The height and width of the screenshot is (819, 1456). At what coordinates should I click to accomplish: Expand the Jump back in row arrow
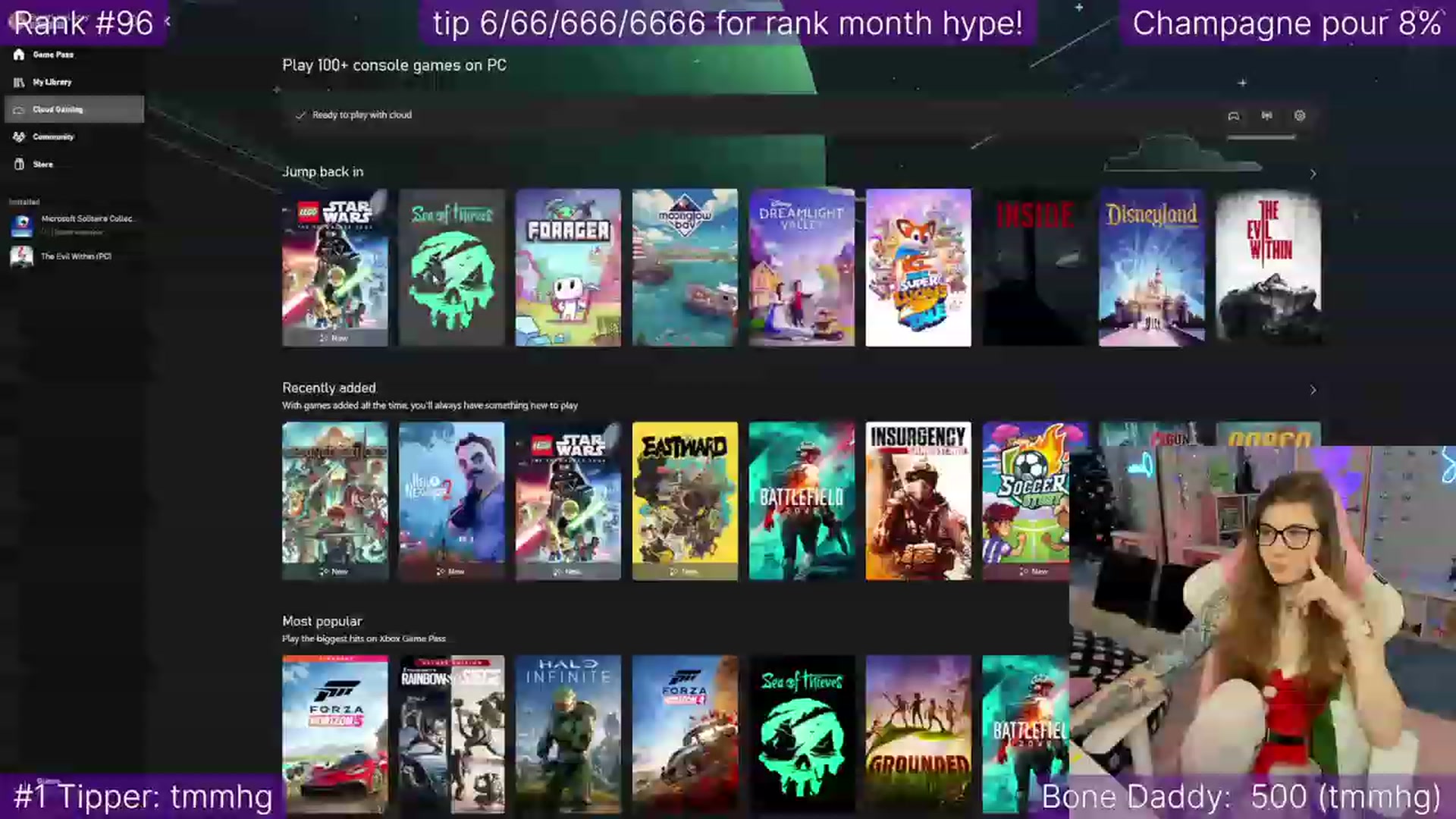(x=1313, y=174)
